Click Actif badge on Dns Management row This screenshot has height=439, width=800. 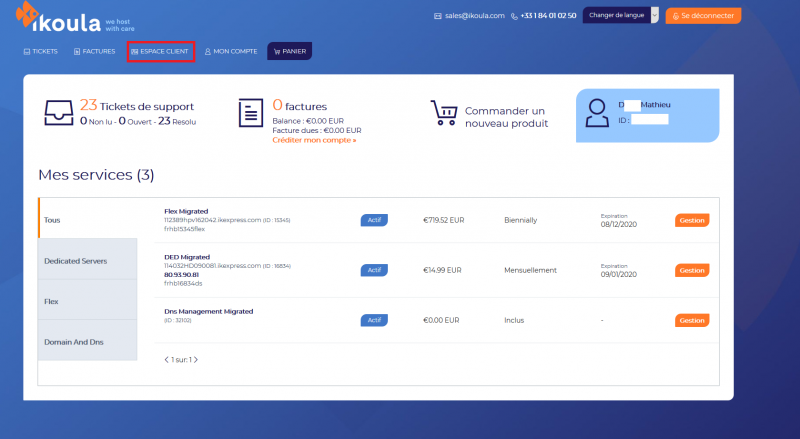click(x=374, y=320)
